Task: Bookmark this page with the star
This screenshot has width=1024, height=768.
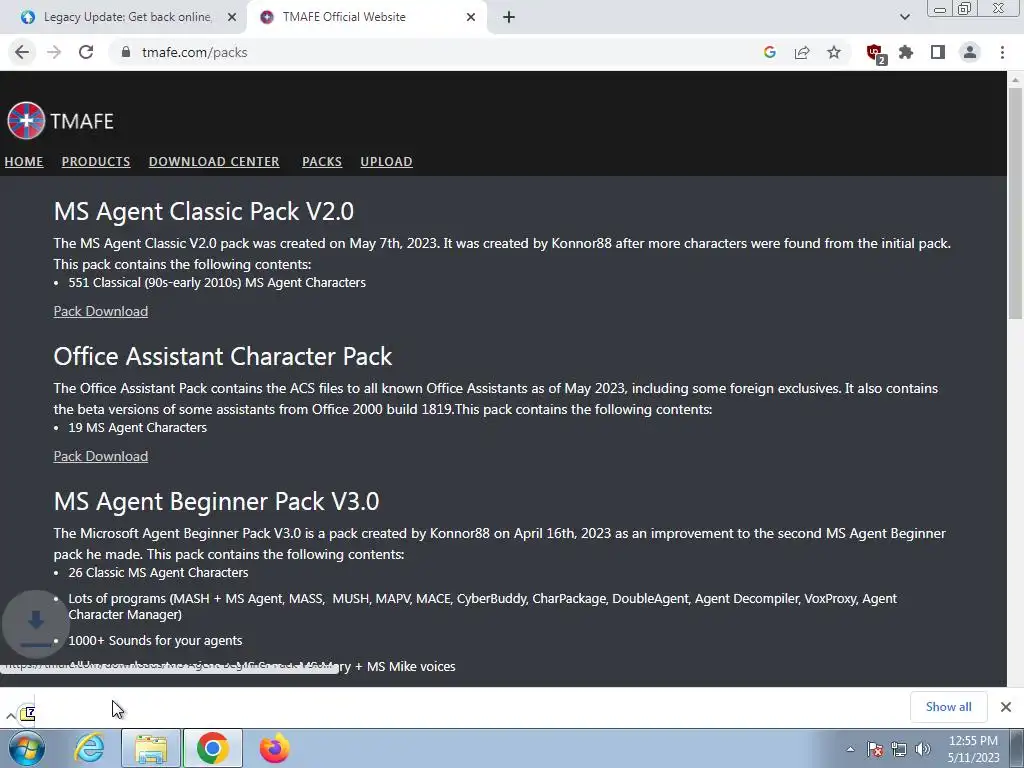Action: 834,52
